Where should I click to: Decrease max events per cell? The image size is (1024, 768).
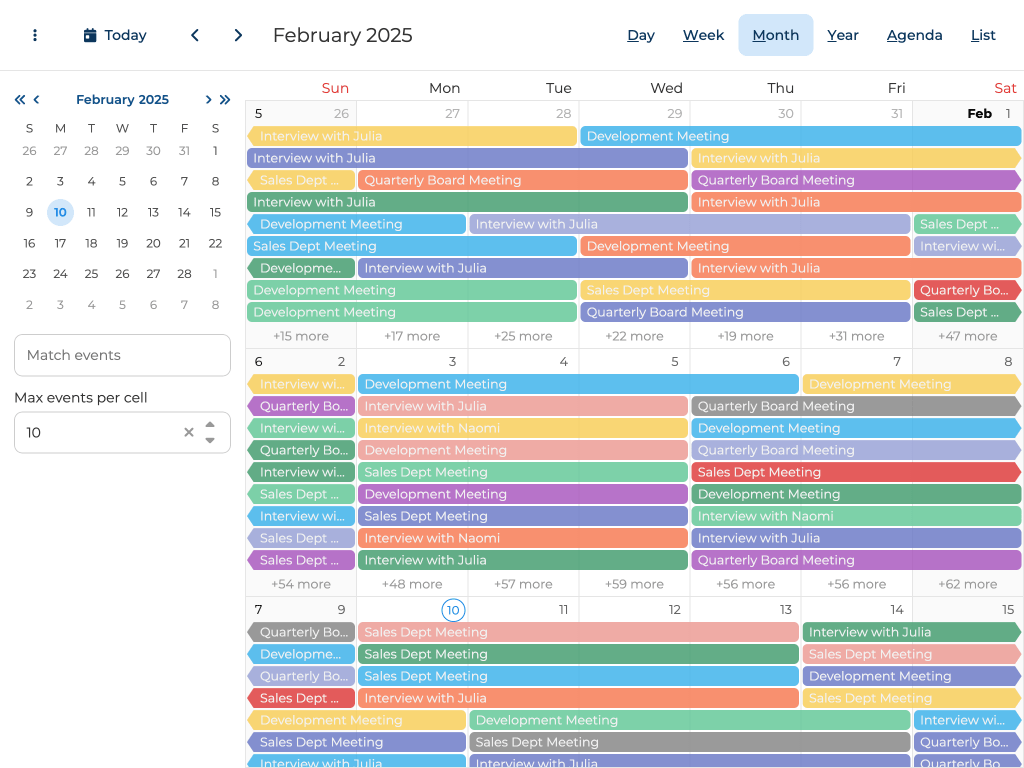[x=210, y=441]
